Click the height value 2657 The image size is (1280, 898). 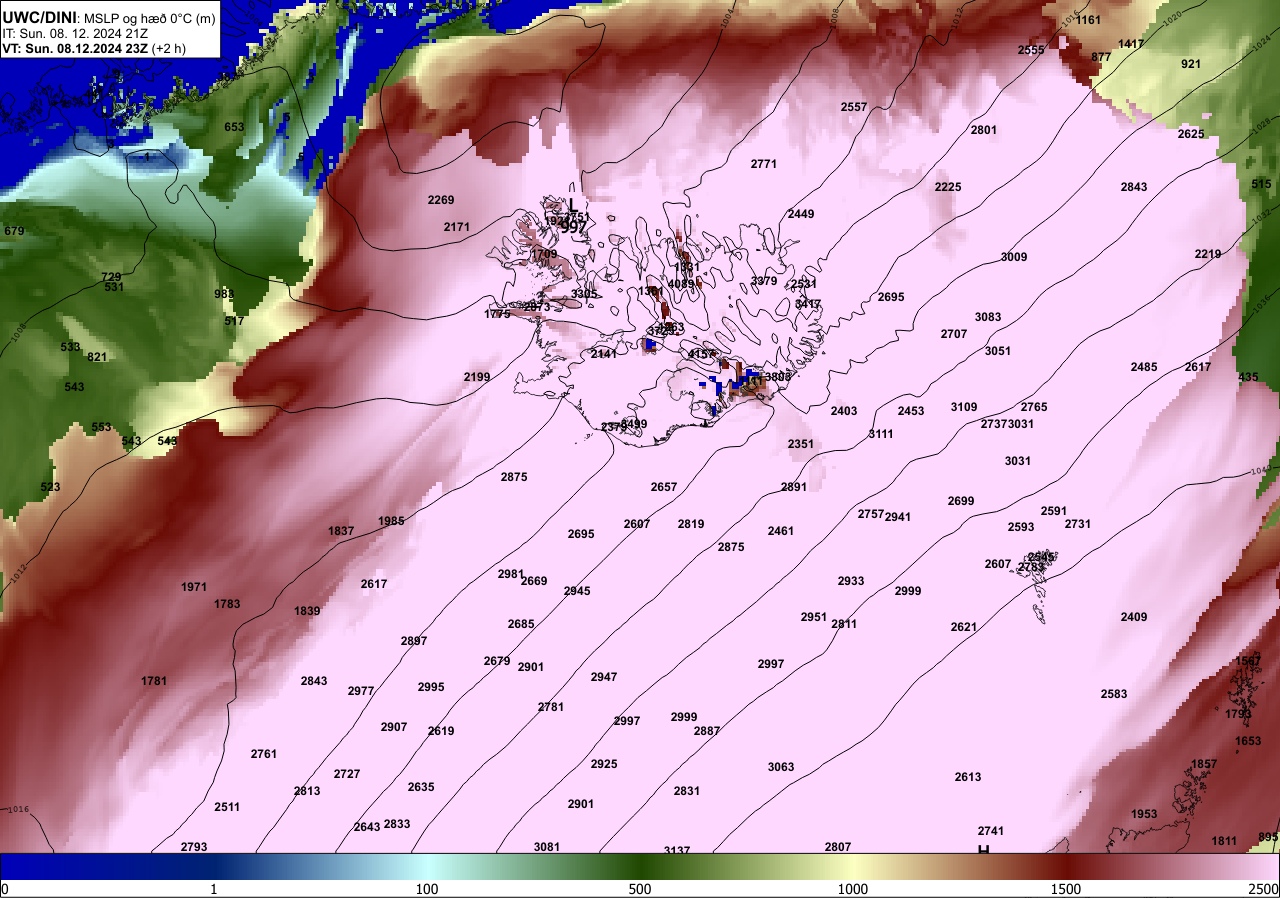(664, 487)
